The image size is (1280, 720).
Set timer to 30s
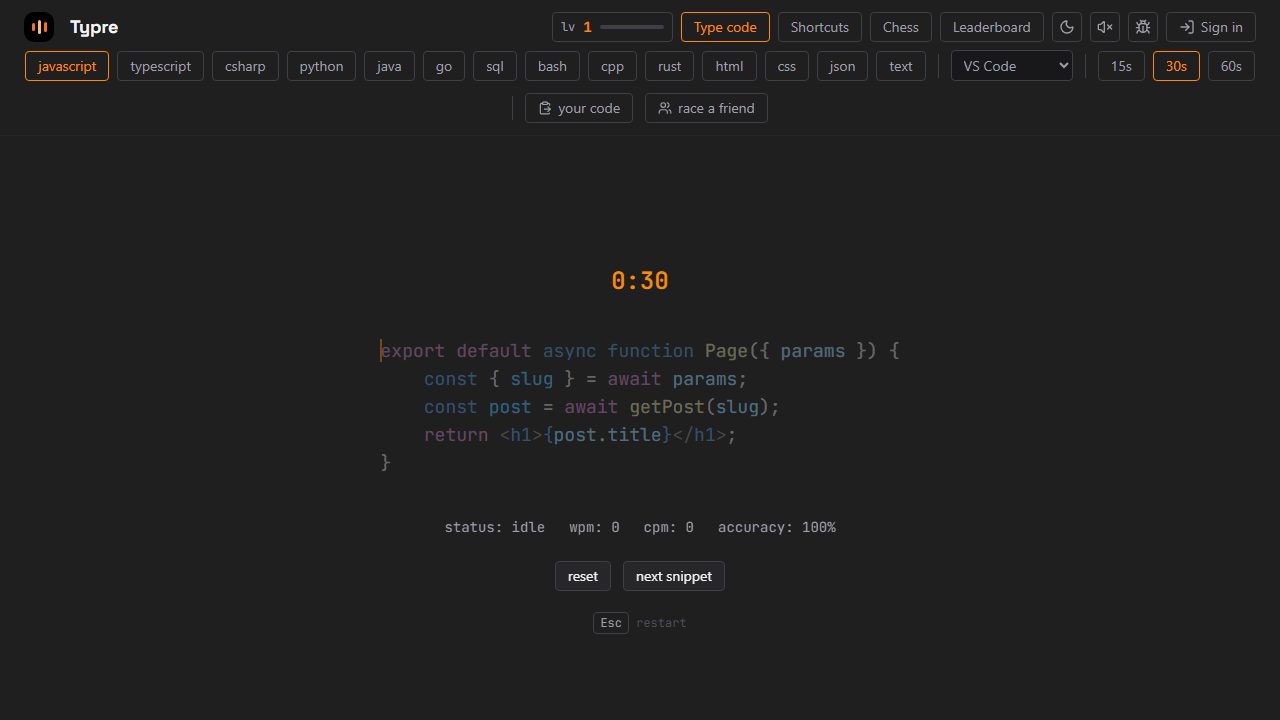point(1176,66)
